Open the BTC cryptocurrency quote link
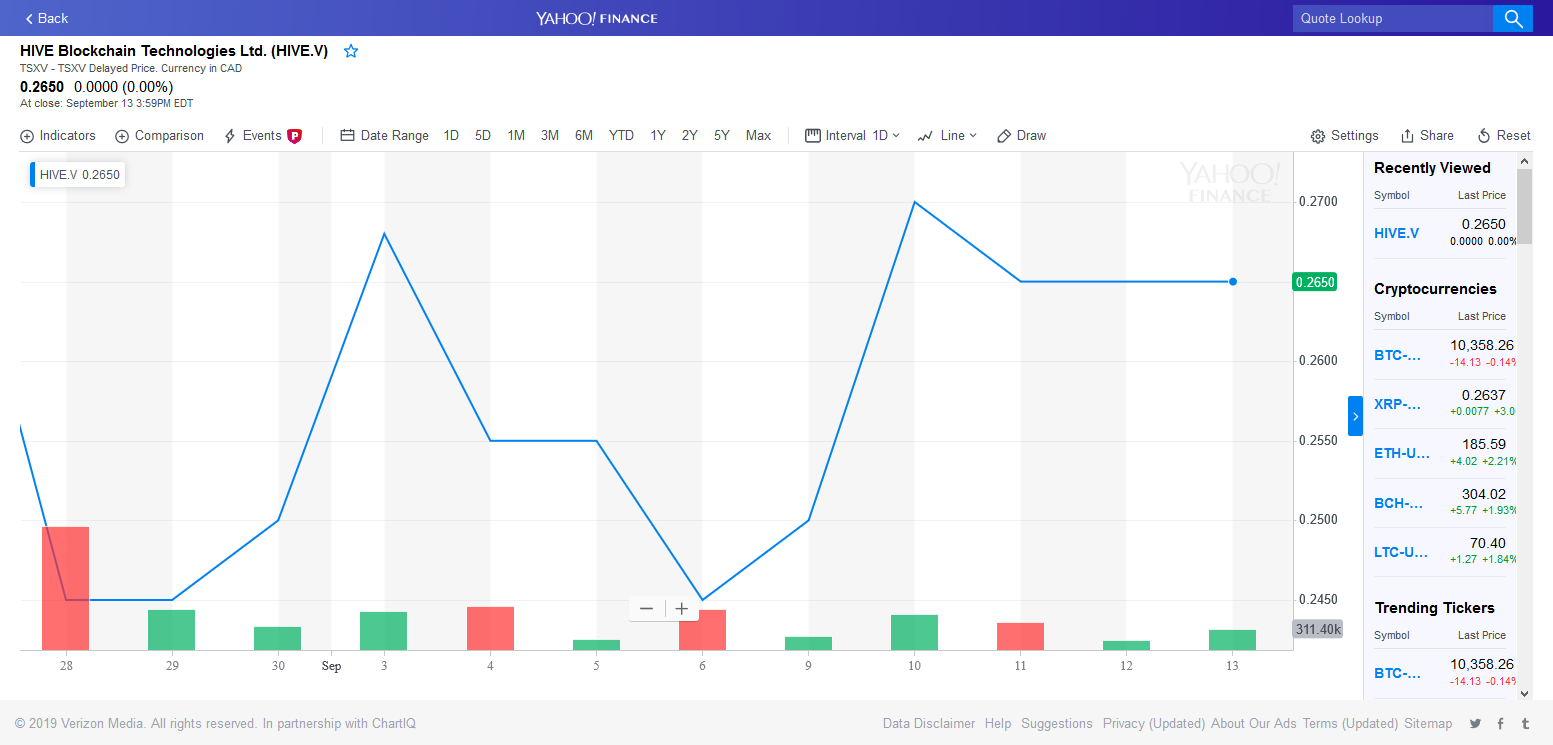This screenshot has height=745, width=1553. click(1398, 355)
